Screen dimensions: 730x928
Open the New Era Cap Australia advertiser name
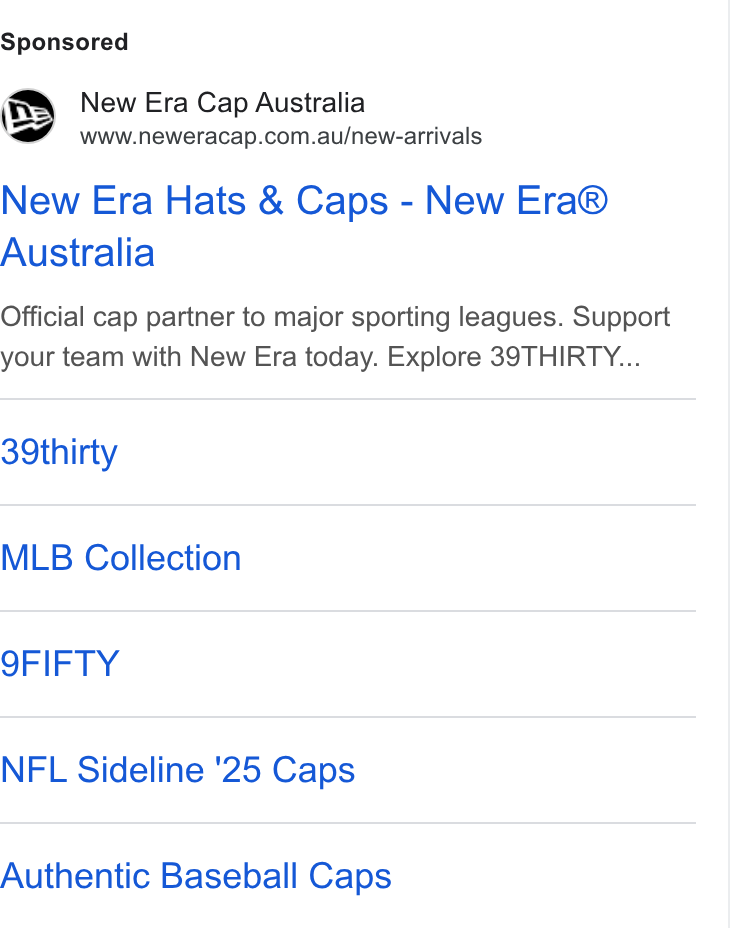(x=222, y=103)
